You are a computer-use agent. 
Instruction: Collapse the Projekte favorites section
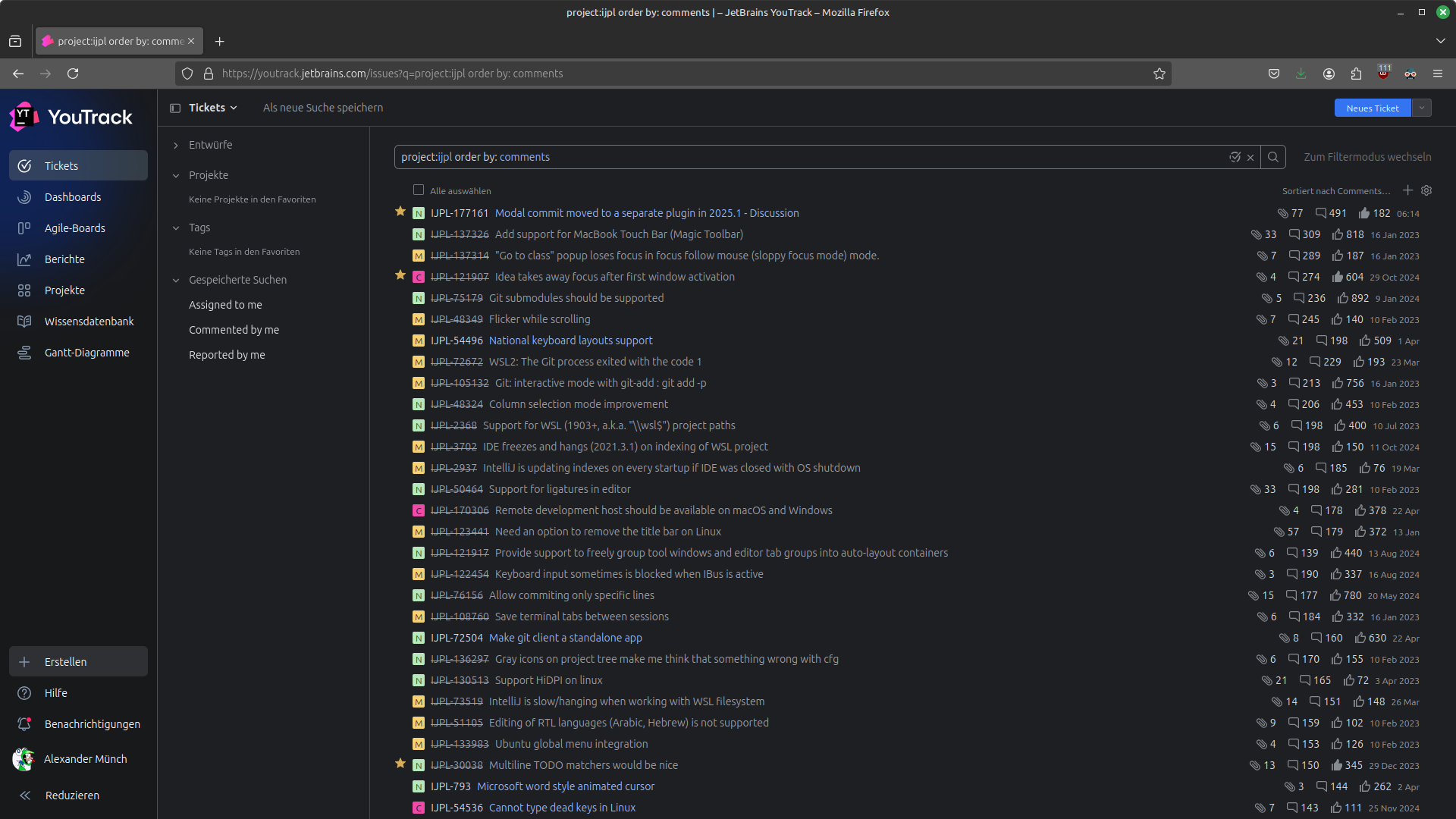(176, 175)
